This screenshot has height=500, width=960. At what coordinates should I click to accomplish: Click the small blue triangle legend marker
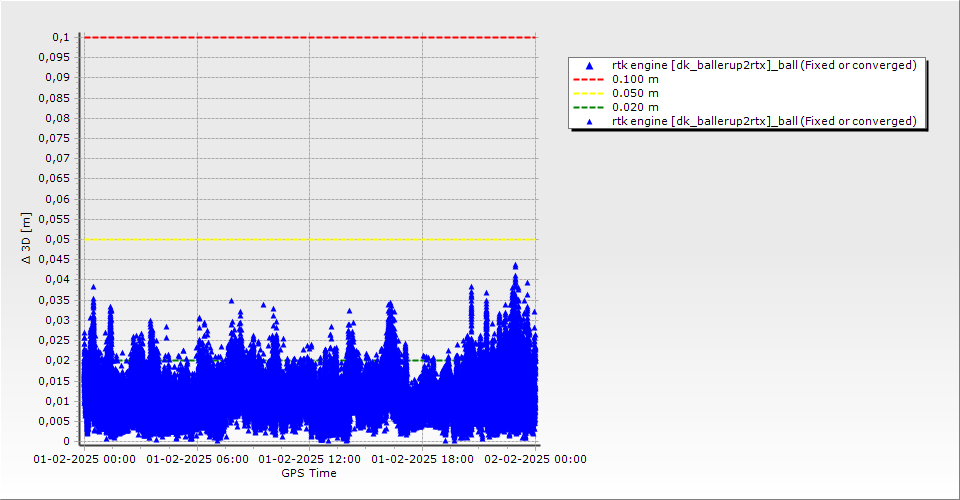589,121
